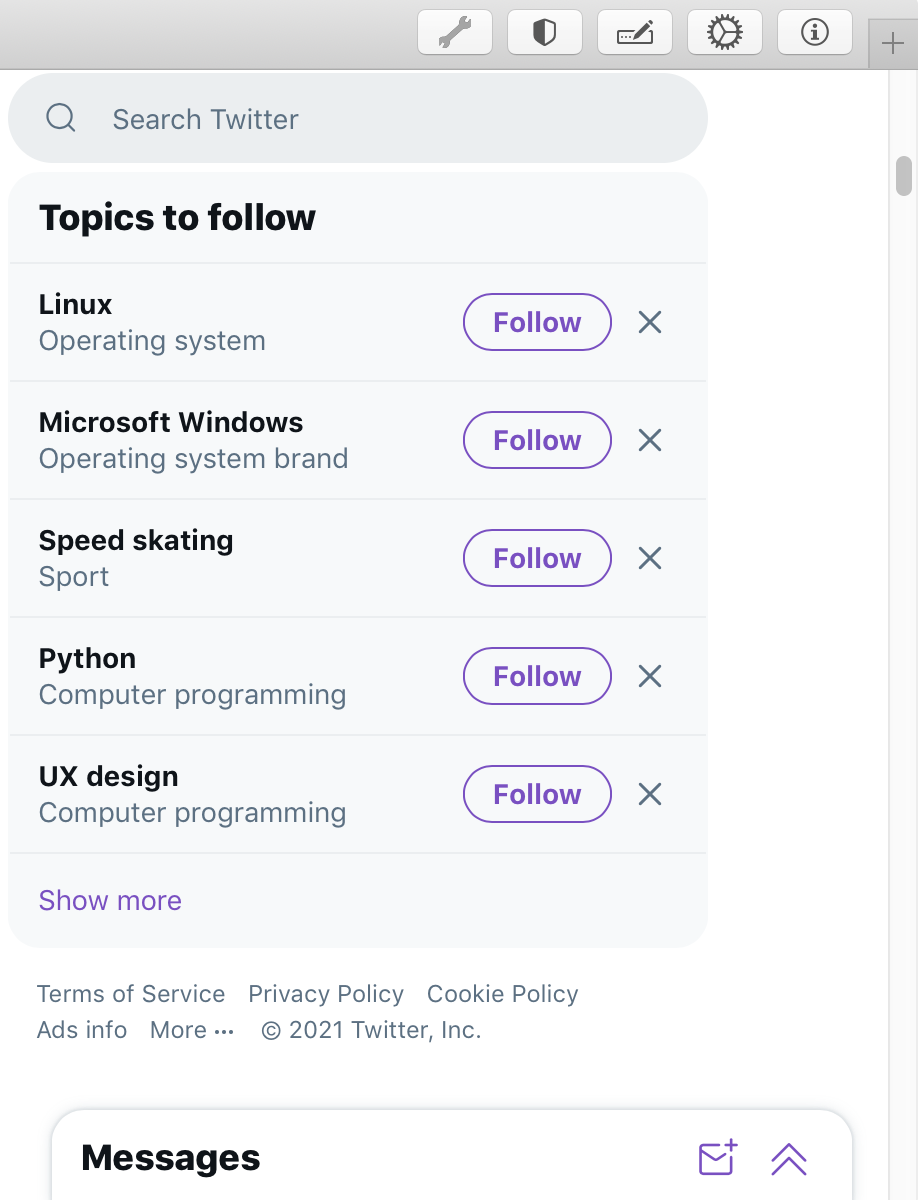Viewport: 918px width, 1200px height.
Task: Follow the Python topic
Action: tap(537, 676)
